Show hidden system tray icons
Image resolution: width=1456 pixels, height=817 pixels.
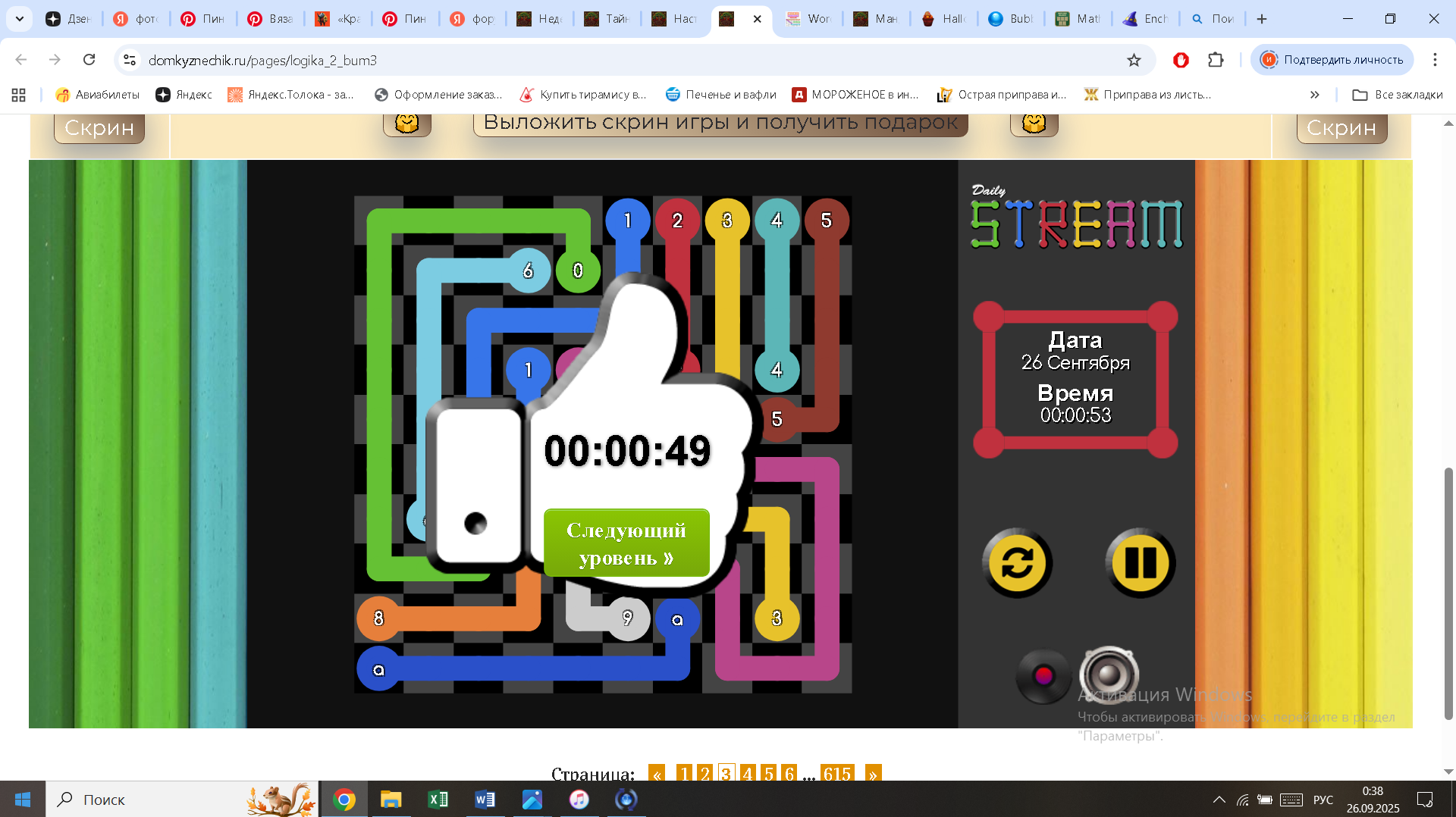tap(1219, 800)
